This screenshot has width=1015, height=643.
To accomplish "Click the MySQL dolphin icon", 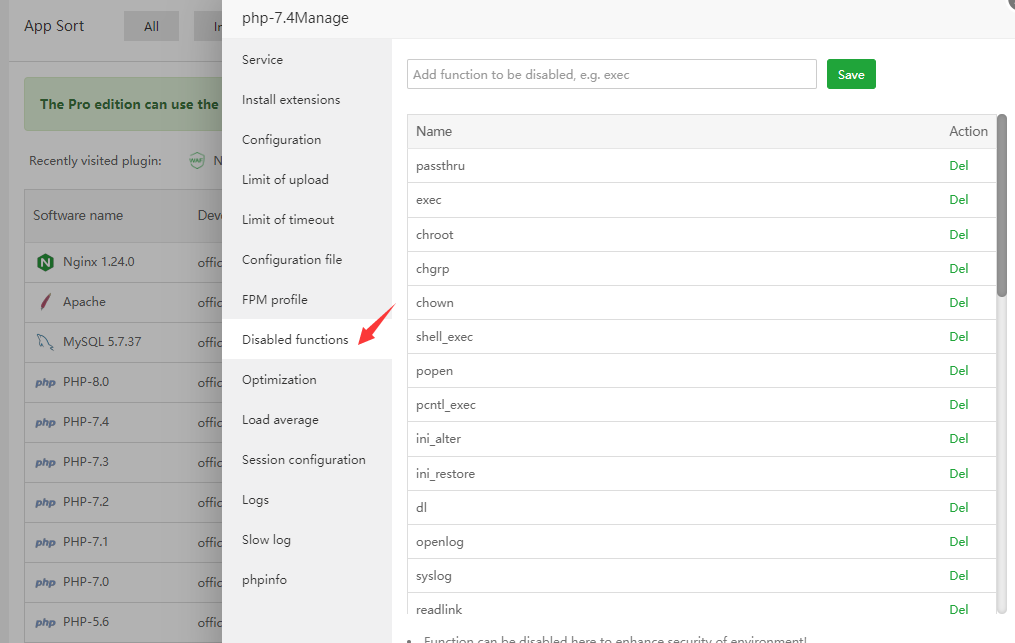I will [45, 342].
